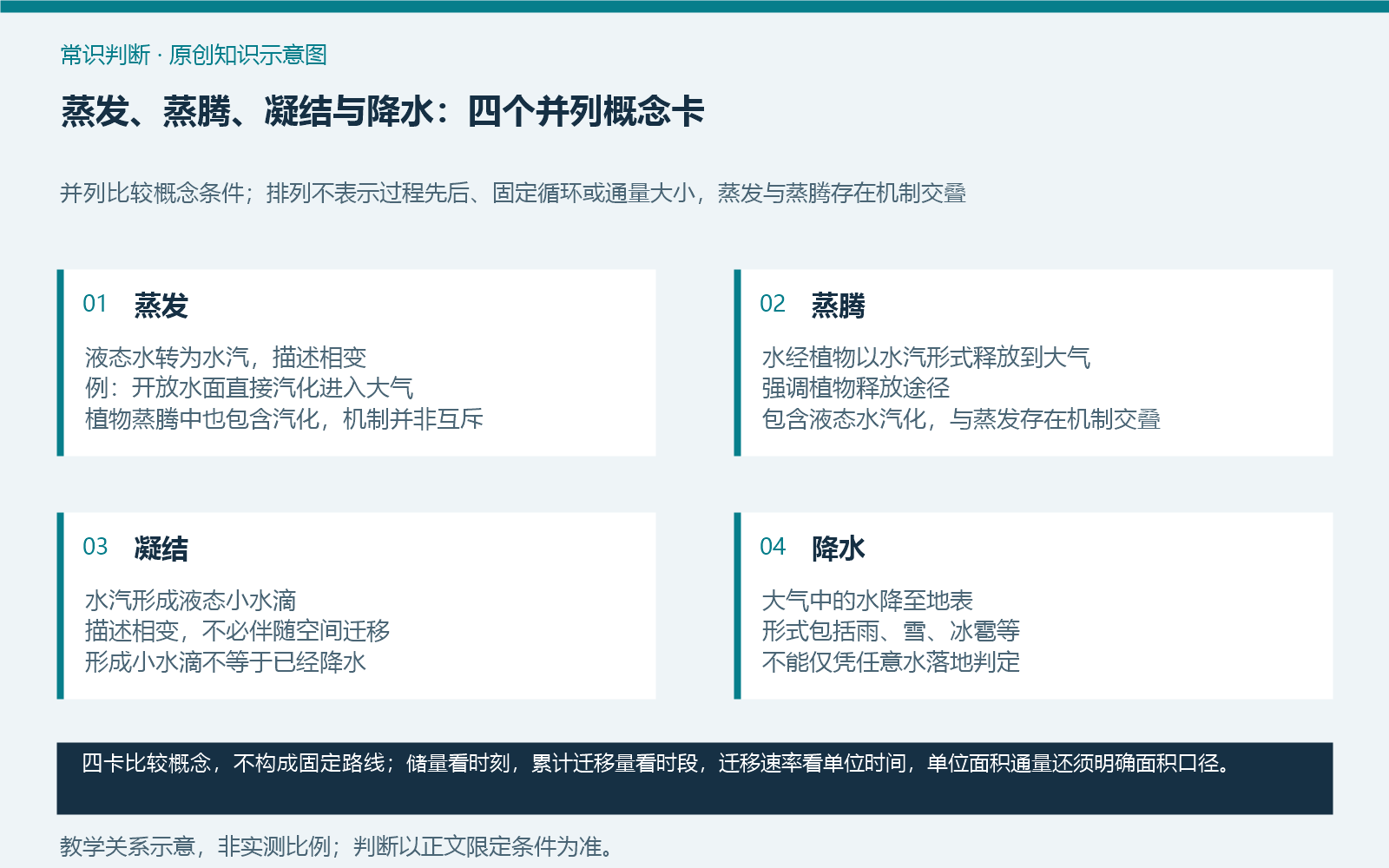Screen dimensions: 1389x868
Task: Select the card heading 凝结
Action: [x=161, y=549]
